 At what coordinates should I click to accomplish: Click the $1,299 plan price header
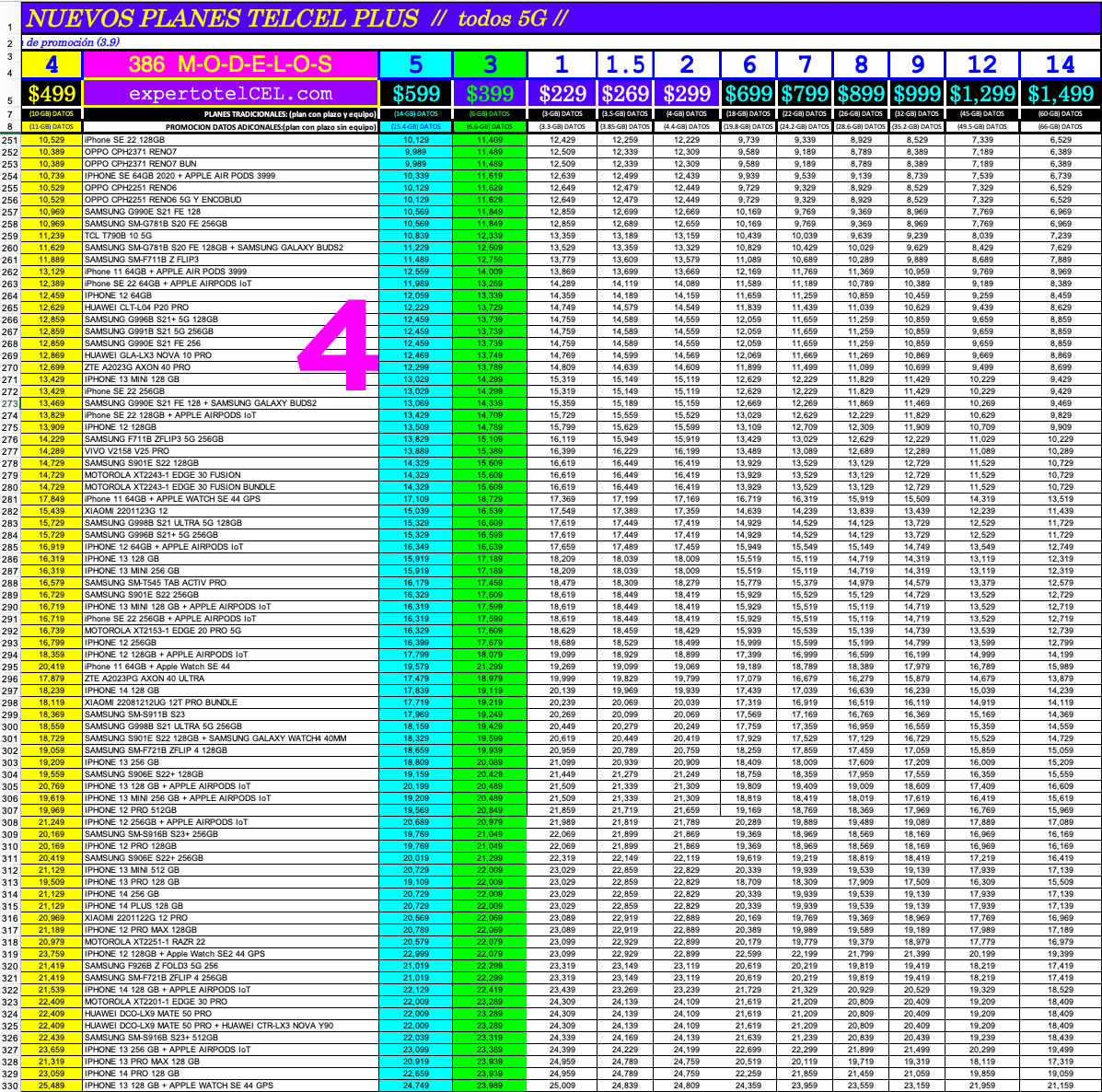point(981,94)
